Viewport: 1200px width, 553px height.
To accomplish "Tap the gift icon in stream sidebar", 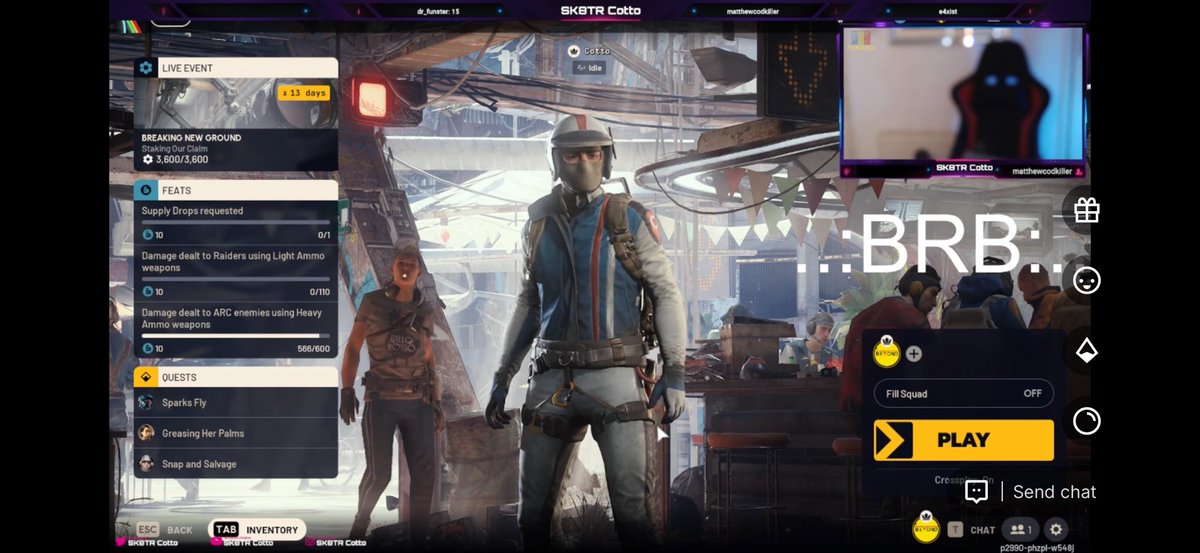I will (1086, 210).
